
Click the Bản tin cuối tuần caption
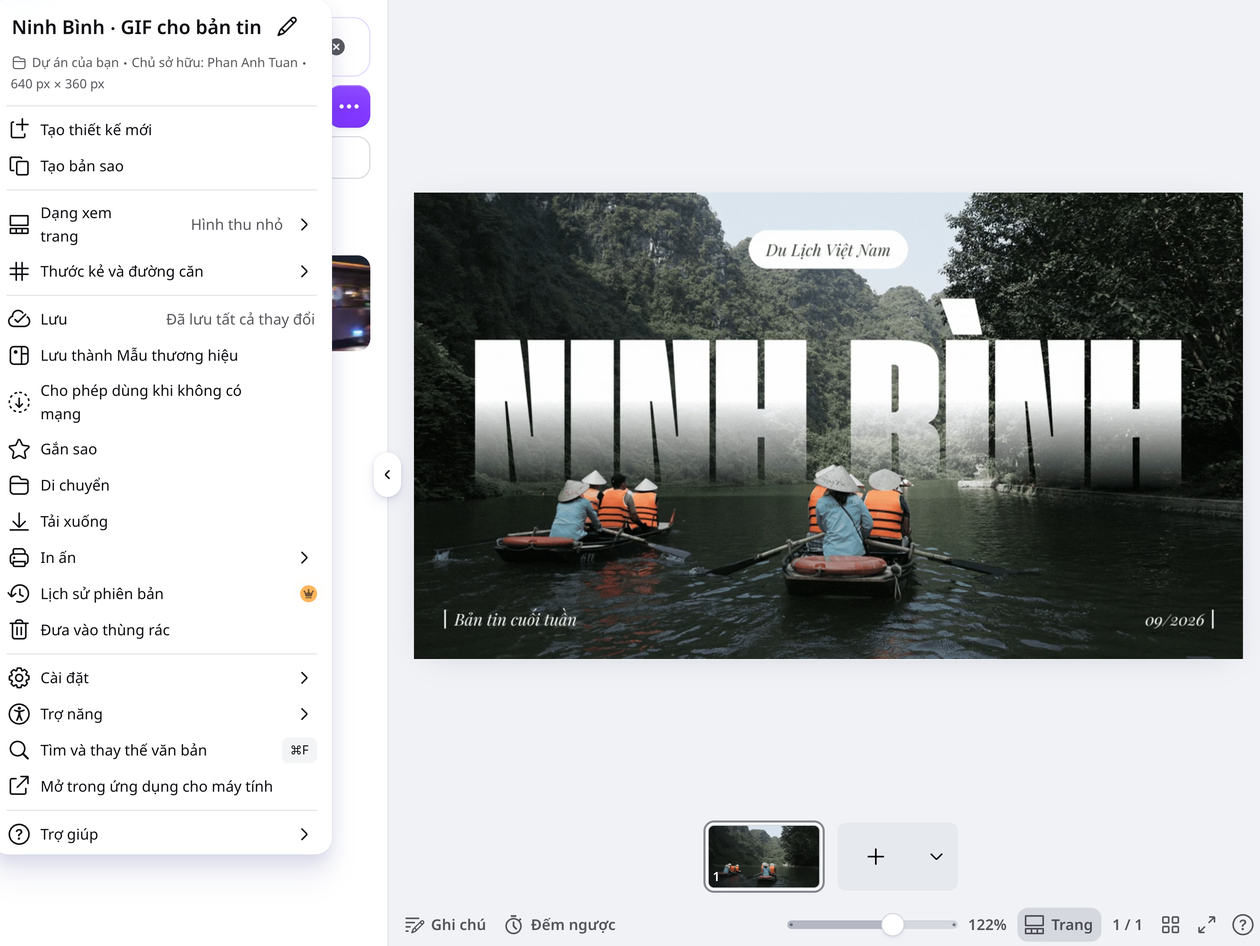(x=515, y=620)
